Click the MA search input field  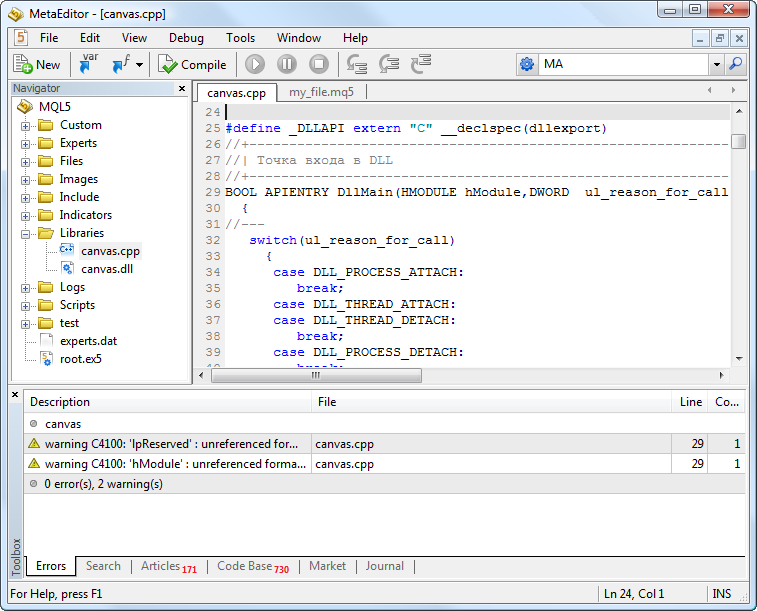[623, 64]
